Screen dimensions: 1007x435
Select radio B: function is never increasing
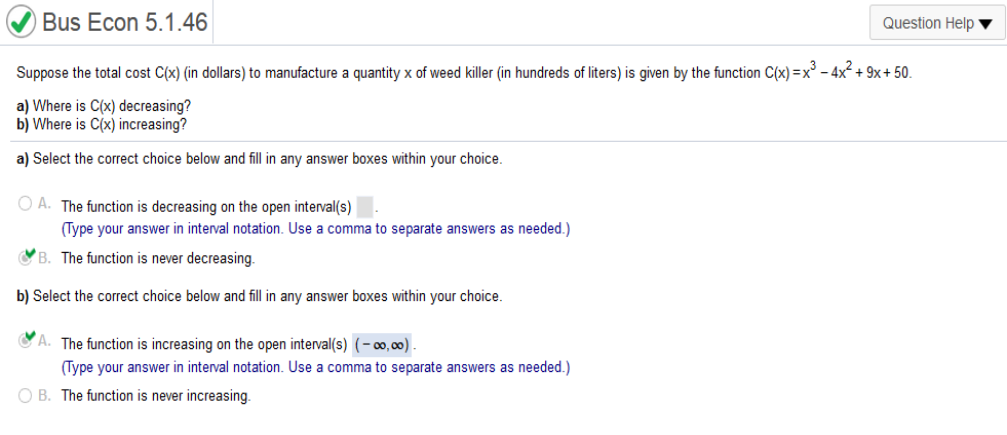pyautogui.click(x=24, y=396)
